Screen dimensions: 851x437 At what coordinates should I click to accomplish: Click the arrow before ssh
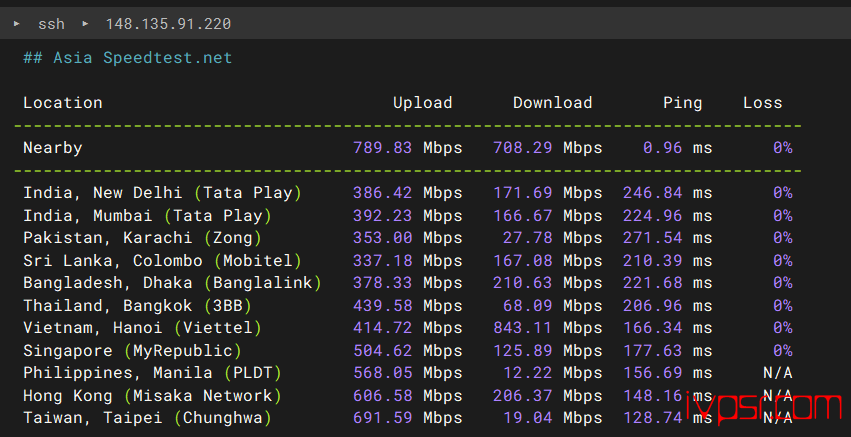click(x=17, y=23)
